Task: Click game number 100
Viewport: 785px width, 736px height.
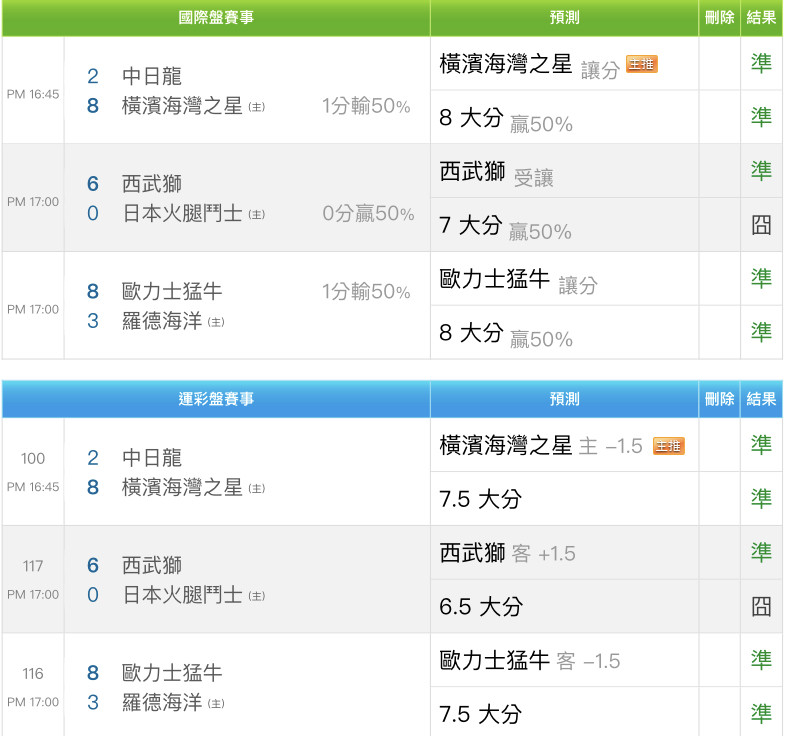Action: click(33, 458)
